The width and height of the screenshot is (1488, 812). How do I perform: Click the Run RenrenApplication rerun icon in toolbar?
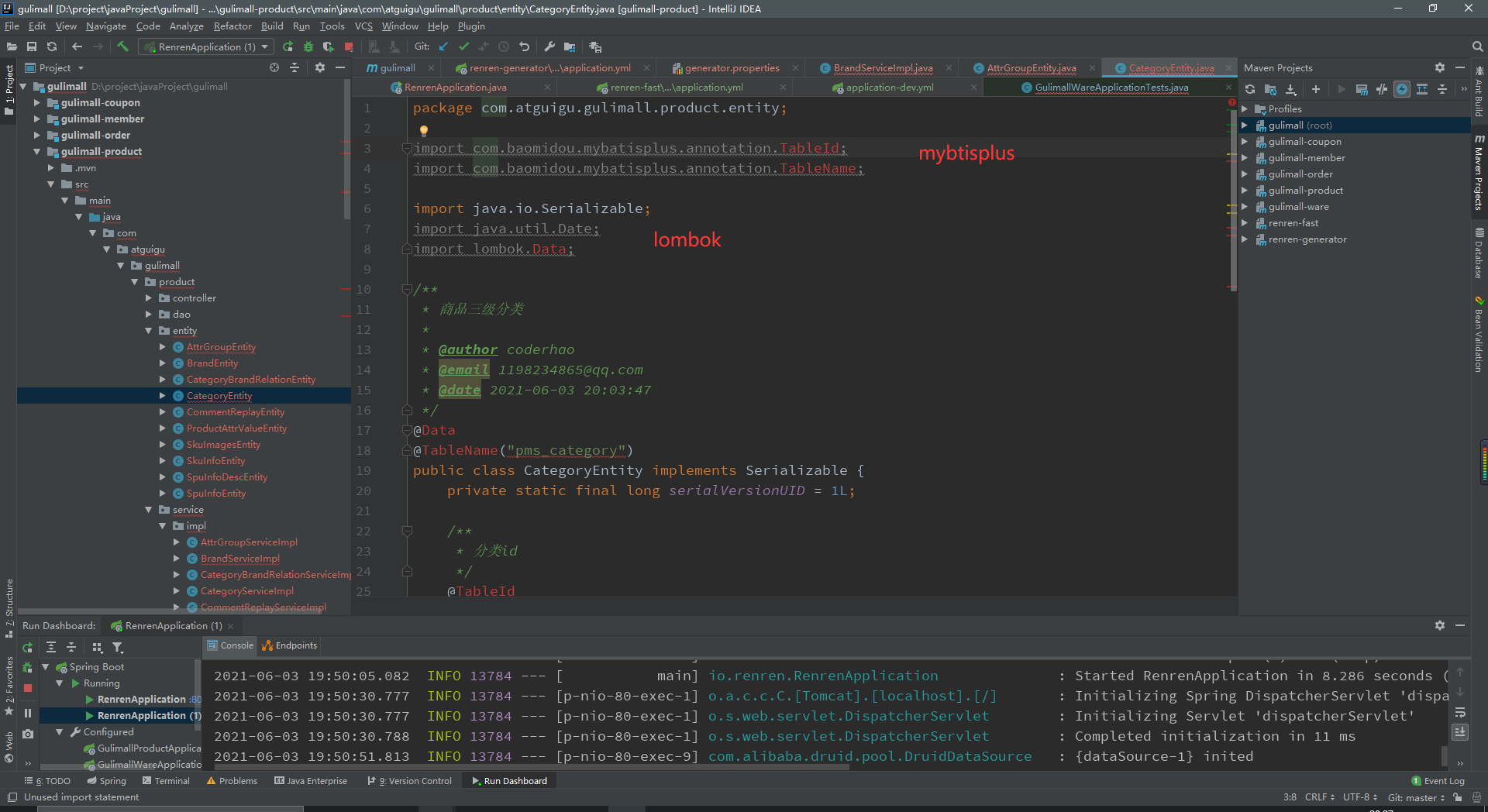(288, 46)
